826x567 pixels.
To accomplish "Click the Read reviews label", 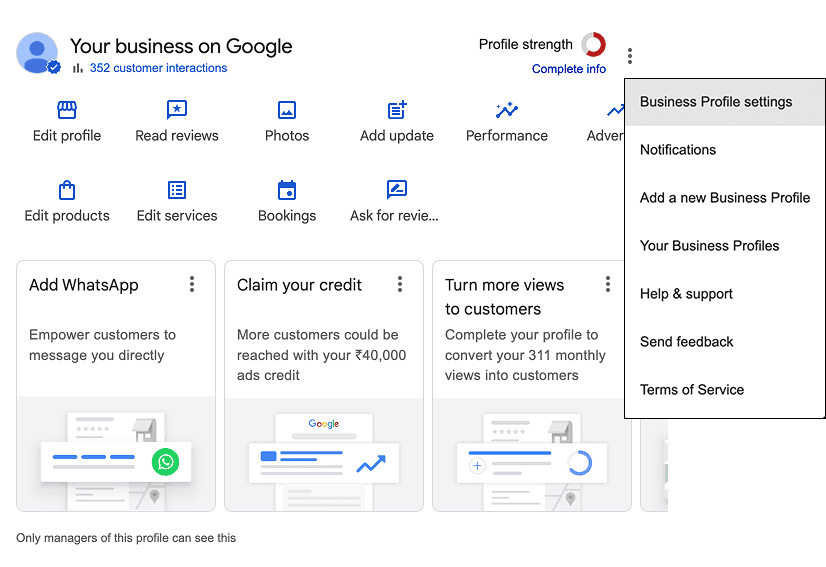I will click(177, 135).
